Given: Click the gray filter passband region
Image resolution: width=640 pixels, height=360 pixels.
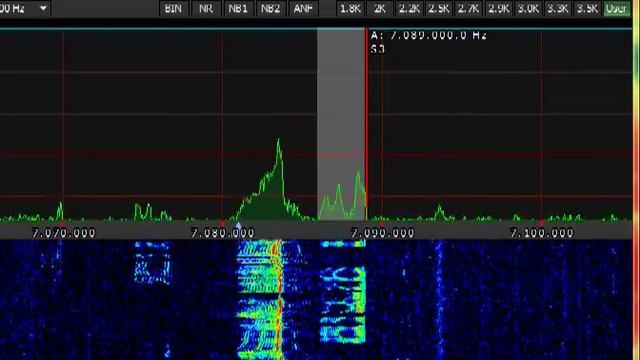Looking at the screenshot, I should (341, 124).
